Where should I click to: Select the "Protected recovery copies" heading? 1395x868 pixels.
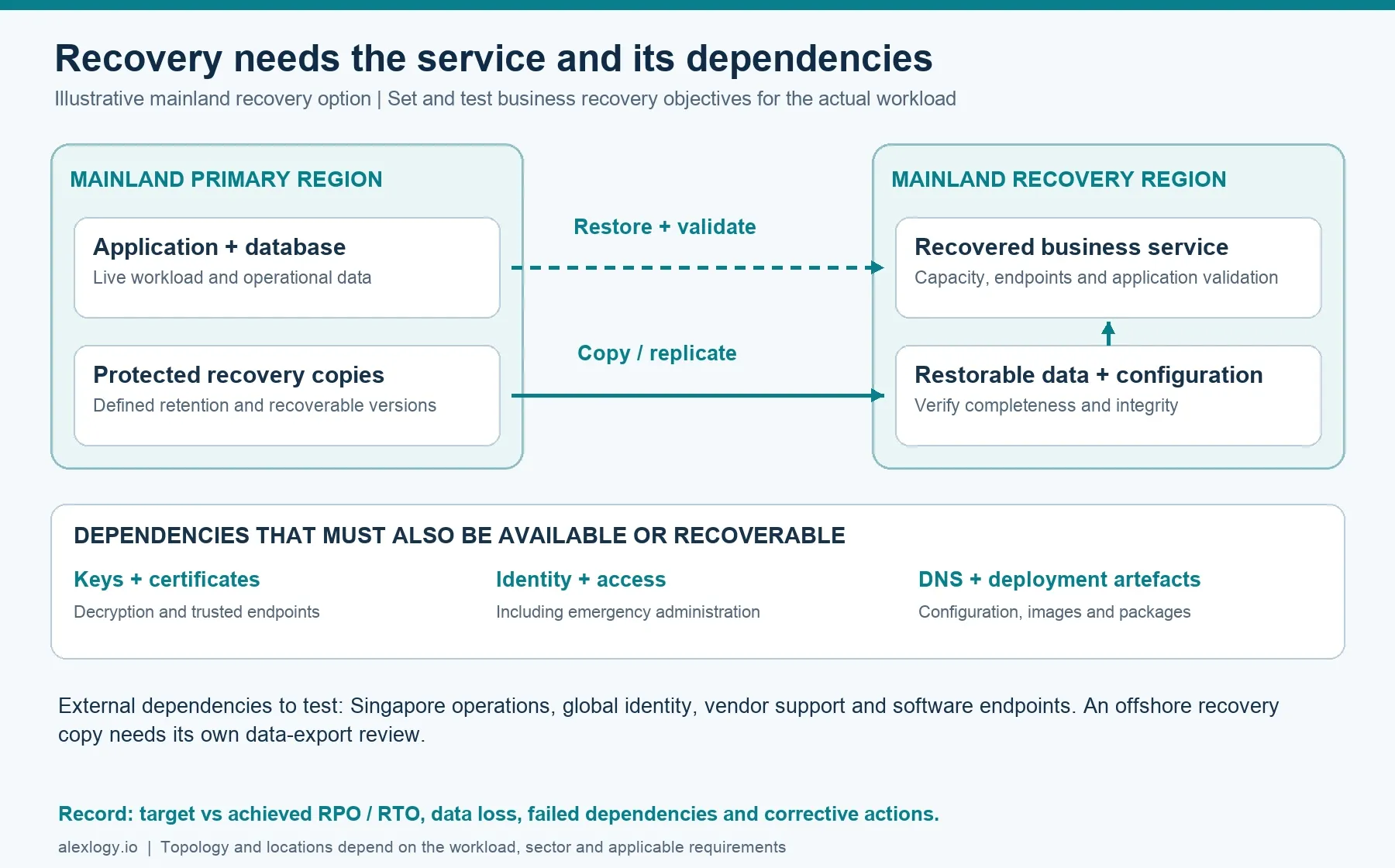click(239, 375)
